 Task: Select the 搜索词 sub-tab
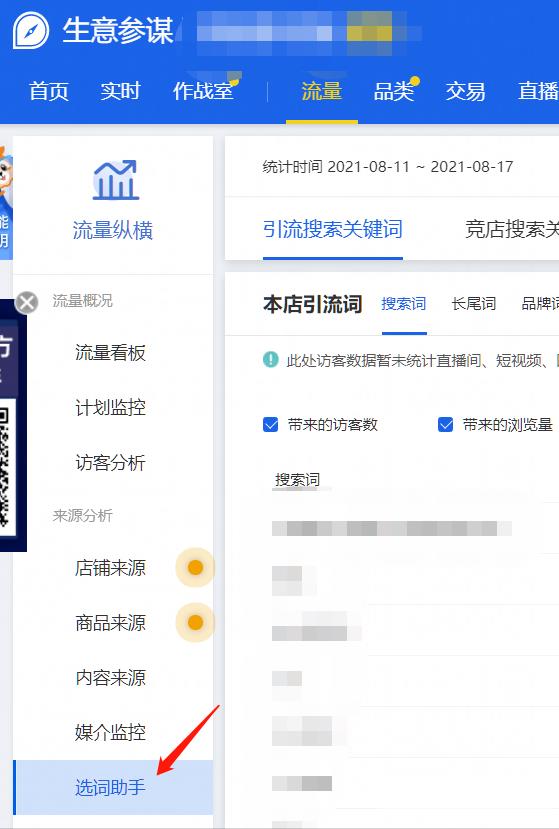pos(404,304)
